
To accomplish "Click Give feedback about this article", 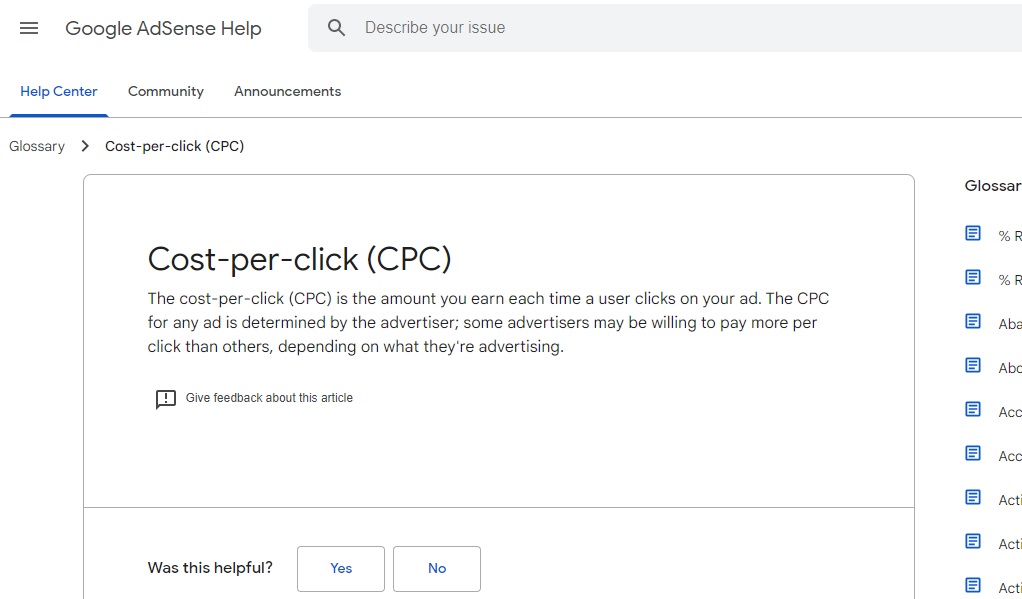I will tap(269, 398).
